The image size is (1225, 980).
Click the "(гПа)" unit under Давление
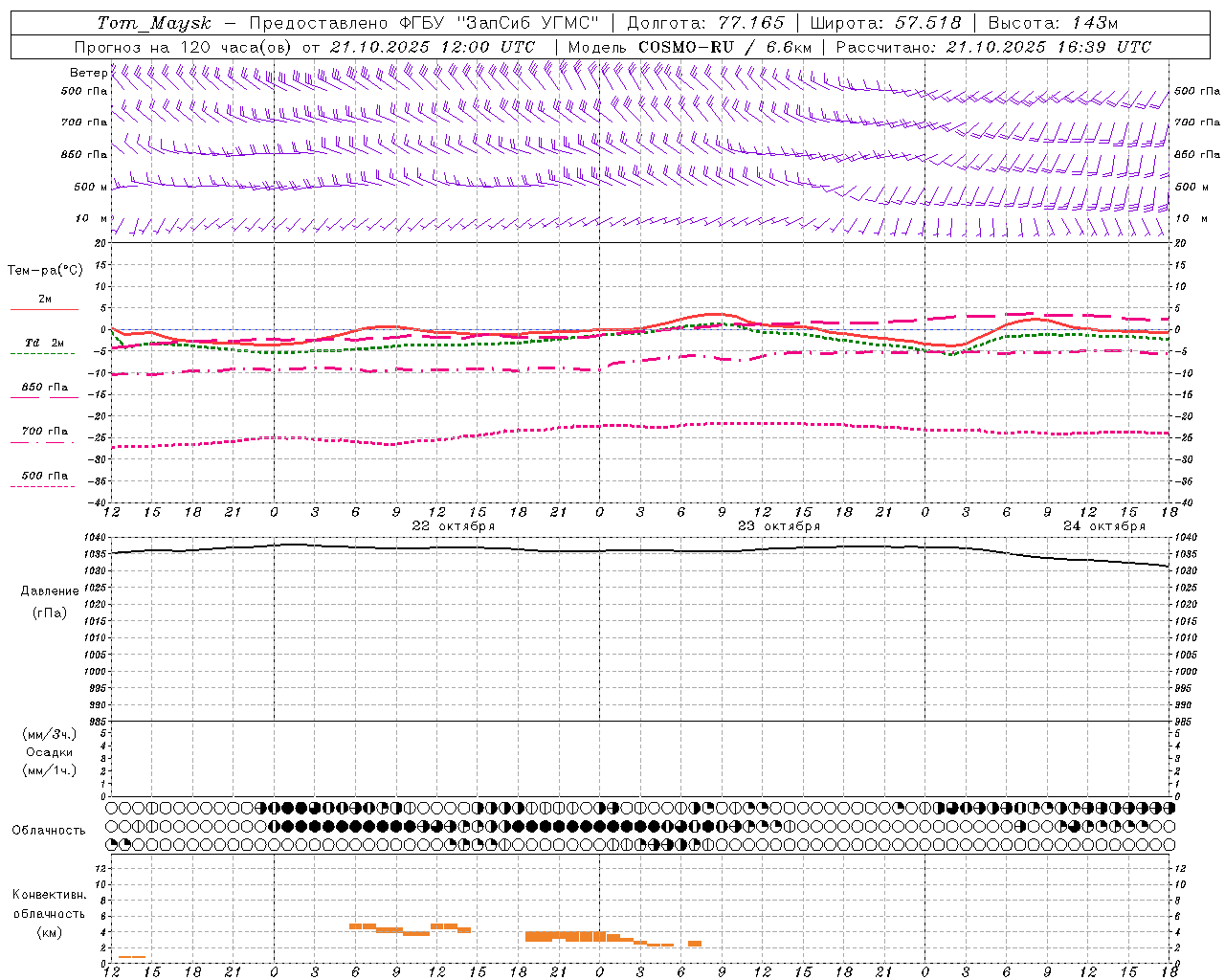[50, 613]
